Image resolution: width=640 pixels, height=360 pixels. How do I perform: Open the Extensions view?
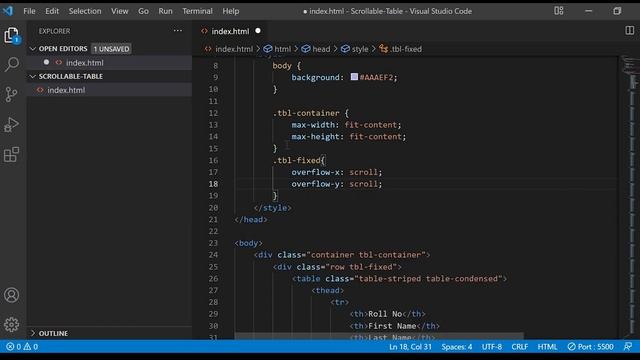(x=11, y=155)
